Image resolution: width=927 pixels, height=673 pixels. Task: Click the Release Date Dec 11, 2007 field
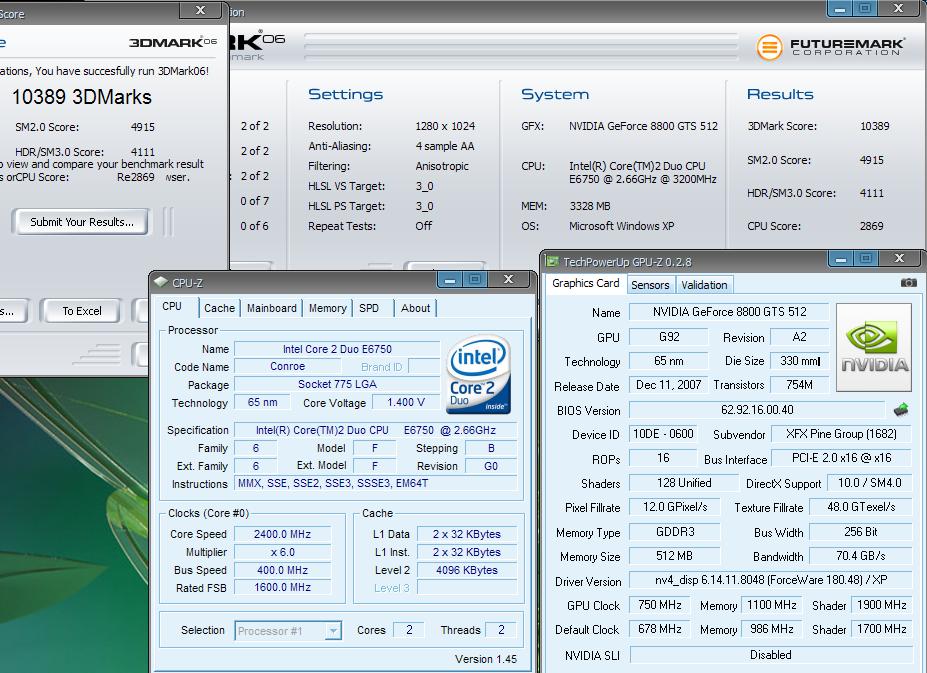[x=668, y=385]
